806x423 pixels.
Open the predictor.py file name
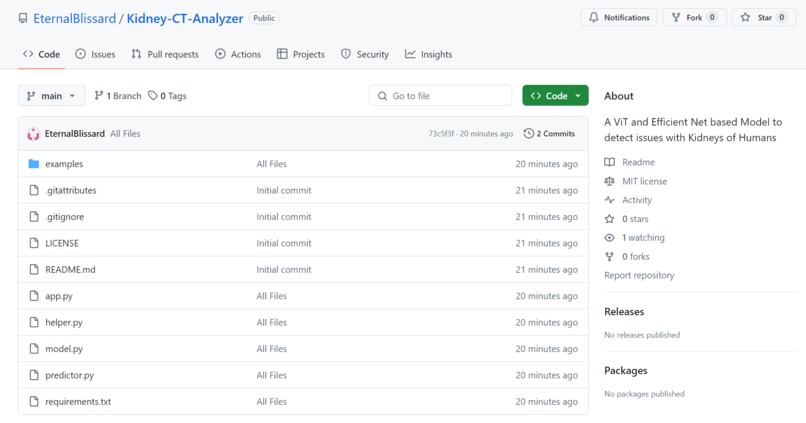pyautogui.click(x=69, y=375)
